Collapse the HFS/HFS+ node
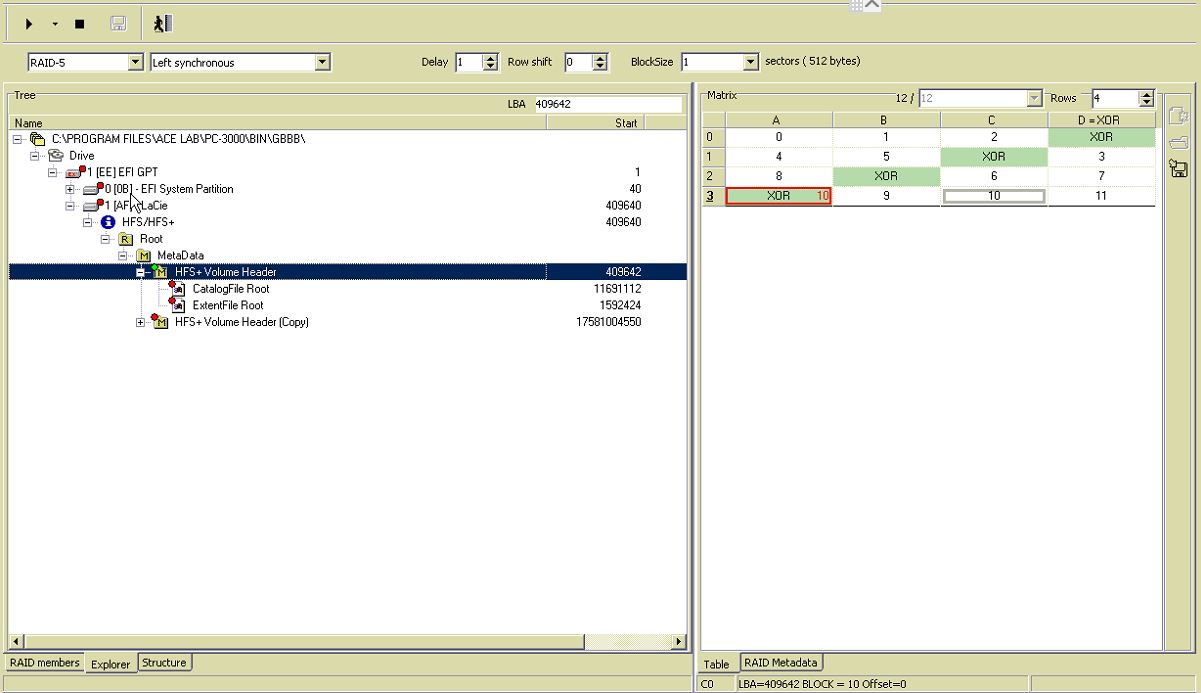 click(87, 222)
